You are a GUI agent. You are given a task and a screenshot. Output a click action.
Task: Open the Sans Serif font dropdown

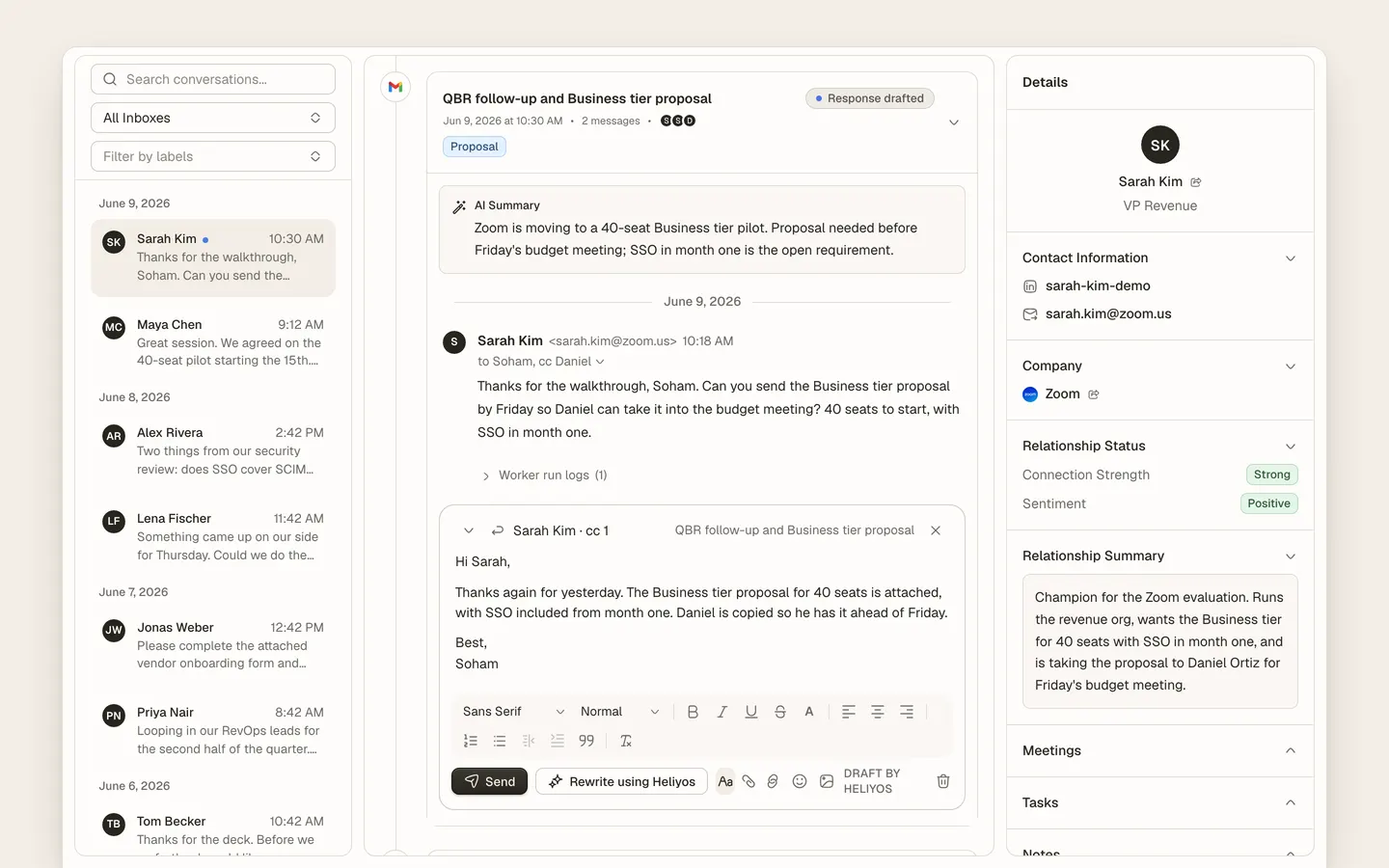[x=513, y=712]
